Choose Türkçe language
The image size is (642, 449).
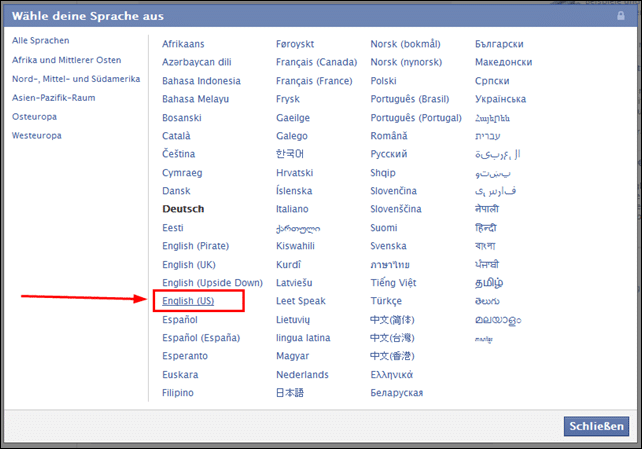pos(386,301)
